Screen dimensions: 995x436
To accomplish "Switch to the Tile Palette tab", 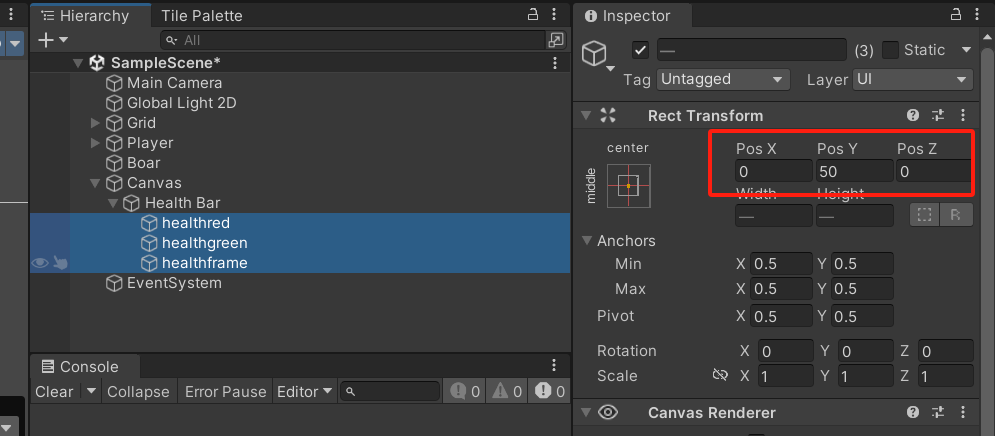I will [x=201, y=16].
